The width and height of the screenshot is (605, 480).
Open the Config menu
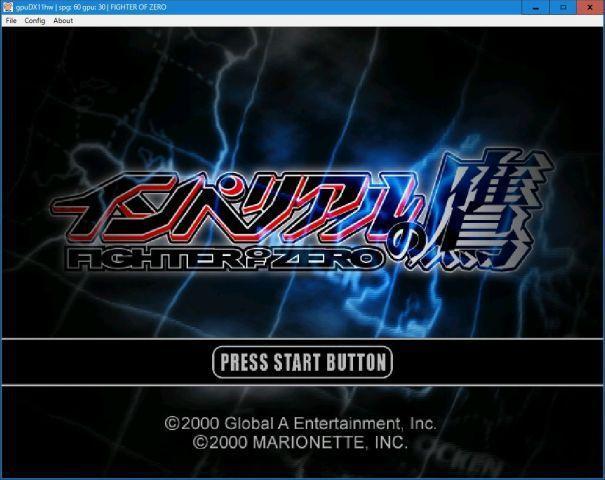coord(35,20)
